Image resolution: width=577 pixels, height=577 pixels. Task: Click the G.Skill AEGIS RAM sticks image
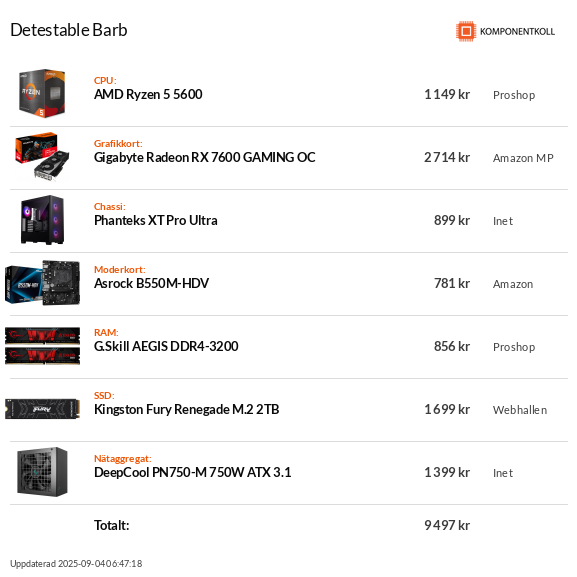(42, 346)
